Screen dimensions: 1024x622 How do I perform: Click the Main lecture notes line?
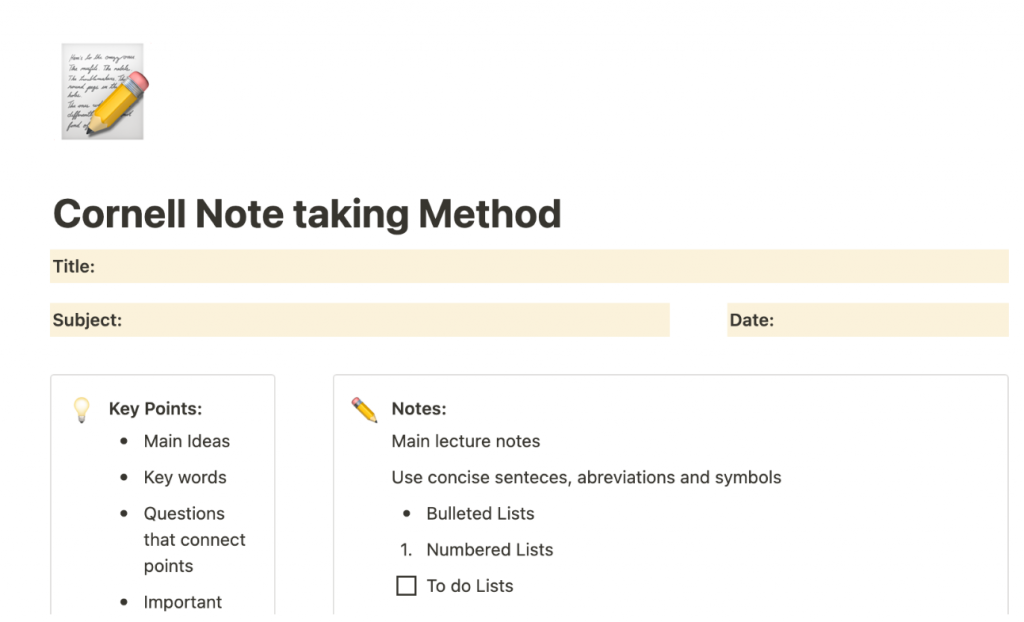(x=465, y=441)
